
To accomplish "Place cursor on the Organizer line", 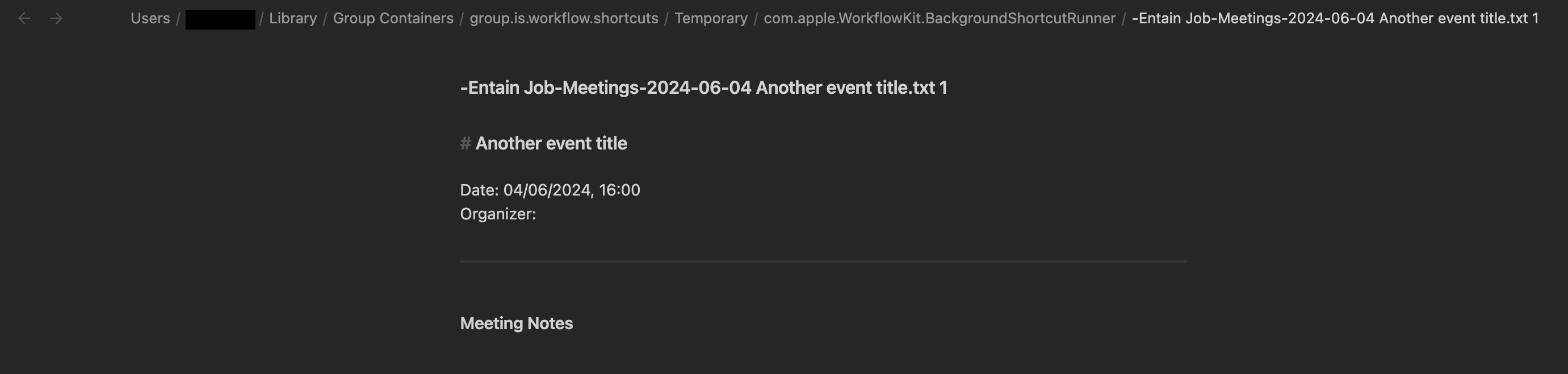I will point(498,214).
